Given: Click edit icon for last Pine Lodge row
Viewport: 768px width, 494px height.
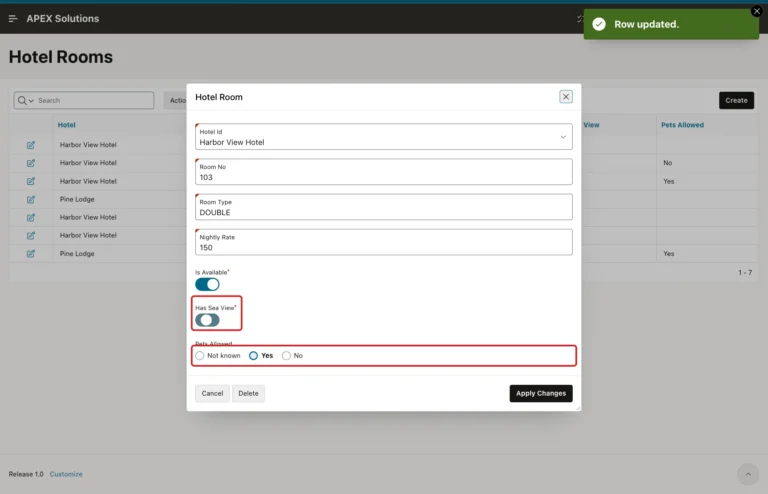Looking at the screenshot, I should pyautogui.click(x=31, y=254).
